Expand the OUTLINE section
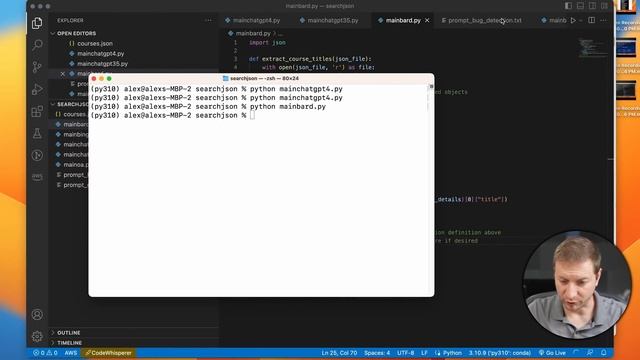The image size is (640, 360). click(68, 333)
